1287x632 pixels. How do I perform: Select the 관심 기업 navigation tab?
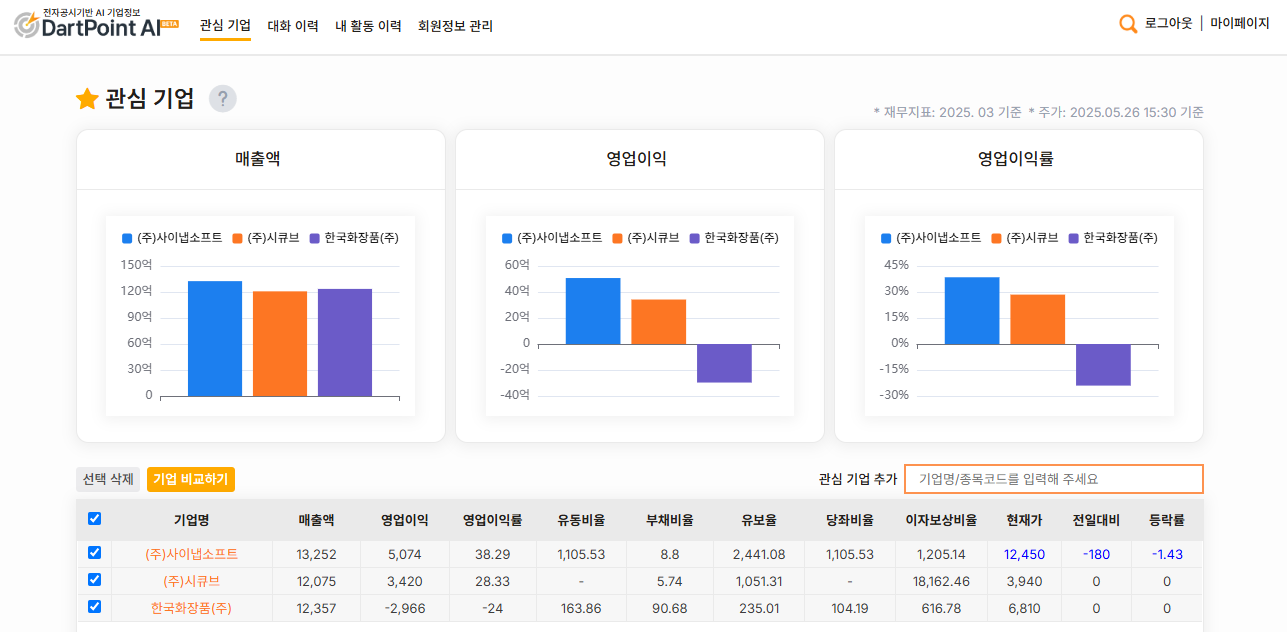(225, 27)
